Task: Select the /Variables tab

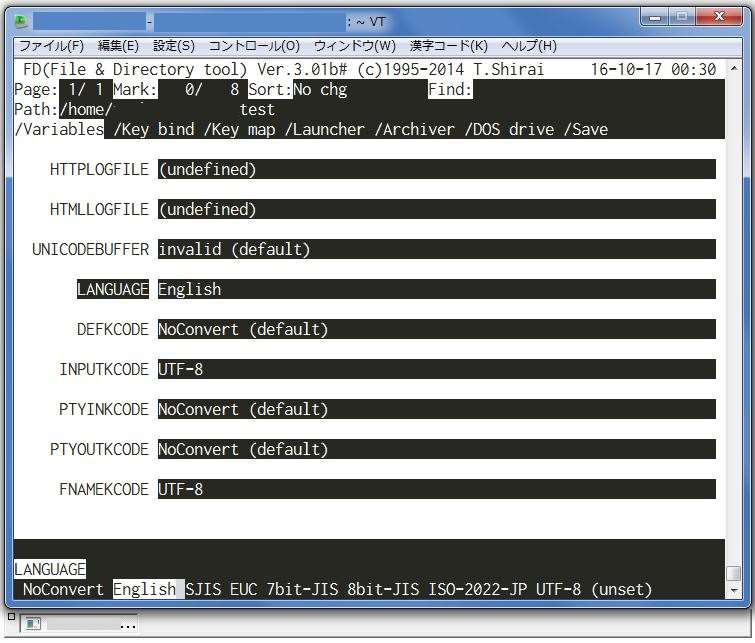Action: click(59, 130)
